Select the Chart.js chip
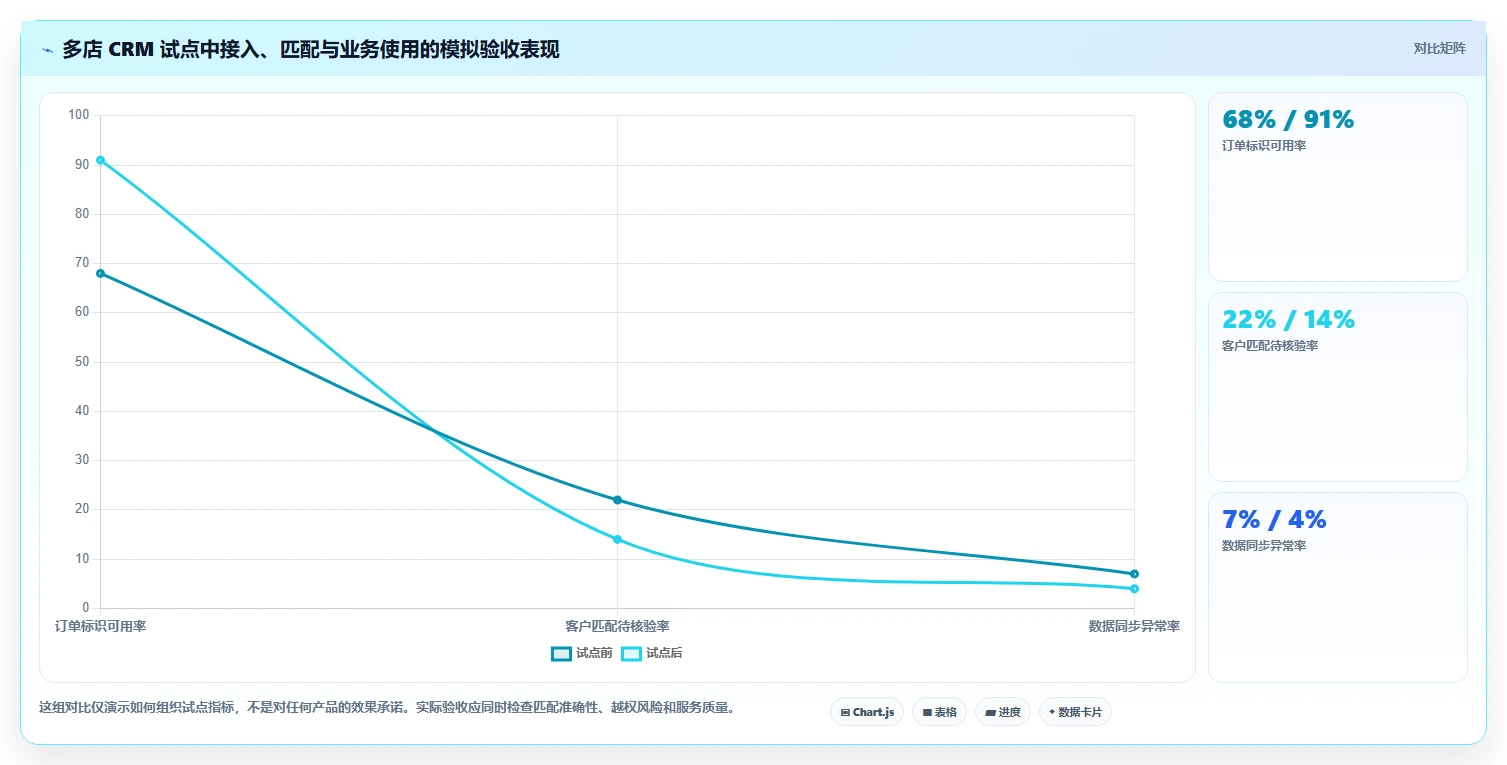This screenshot has height=765, width=1507. (x=867, y=712)
